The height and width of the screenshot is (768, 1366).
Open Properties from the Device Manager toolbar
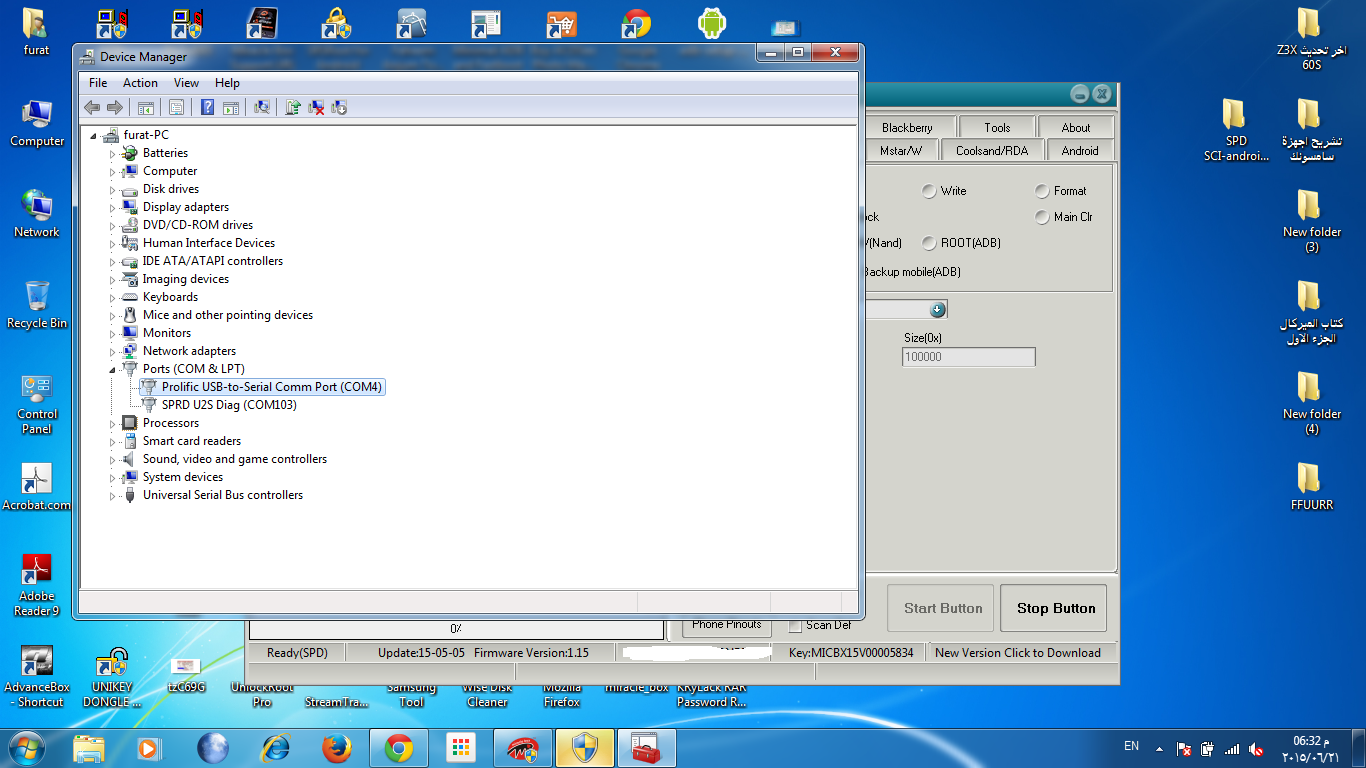coord(177,107)
